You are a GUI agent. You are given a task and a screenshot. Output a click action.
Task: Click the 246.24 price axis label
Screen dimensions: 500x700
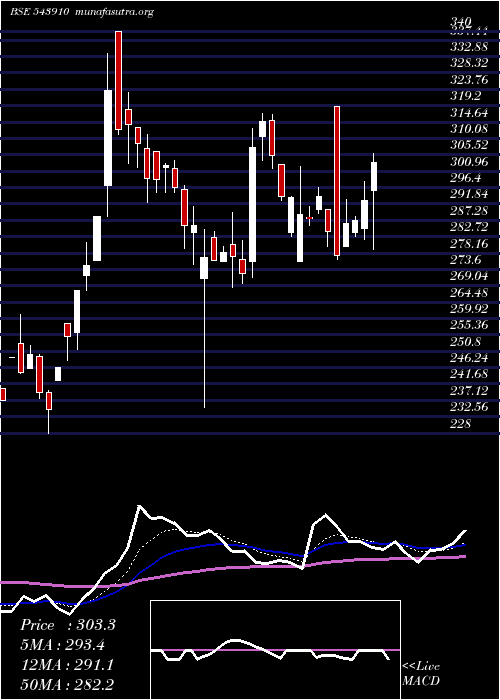pyautogui.click(x=468, y=358)
